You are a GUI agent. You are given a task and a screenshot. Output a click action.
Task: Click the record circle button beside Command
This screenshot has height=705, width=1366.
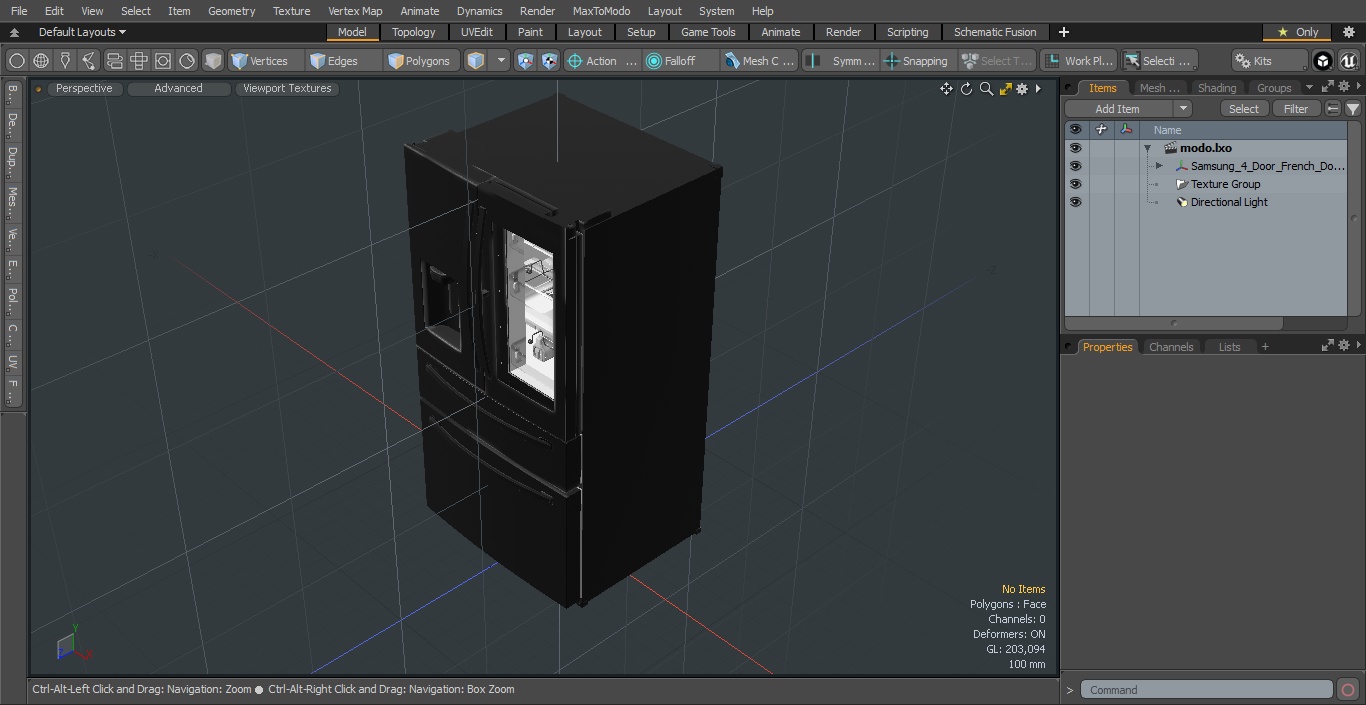(x=1347, y=690)
